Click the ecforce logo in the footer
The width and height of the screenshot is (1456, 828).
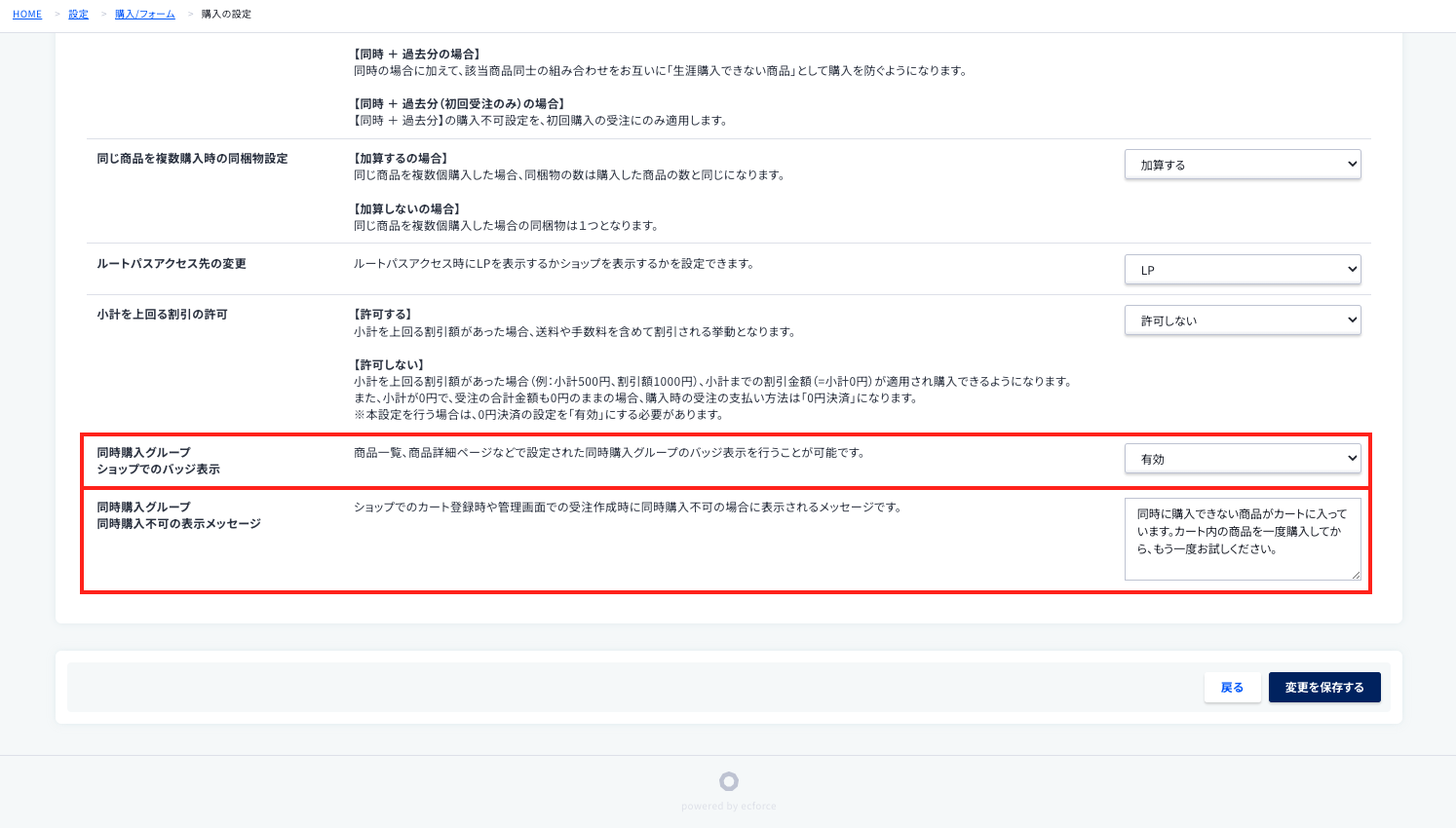(x=729, y=781)
